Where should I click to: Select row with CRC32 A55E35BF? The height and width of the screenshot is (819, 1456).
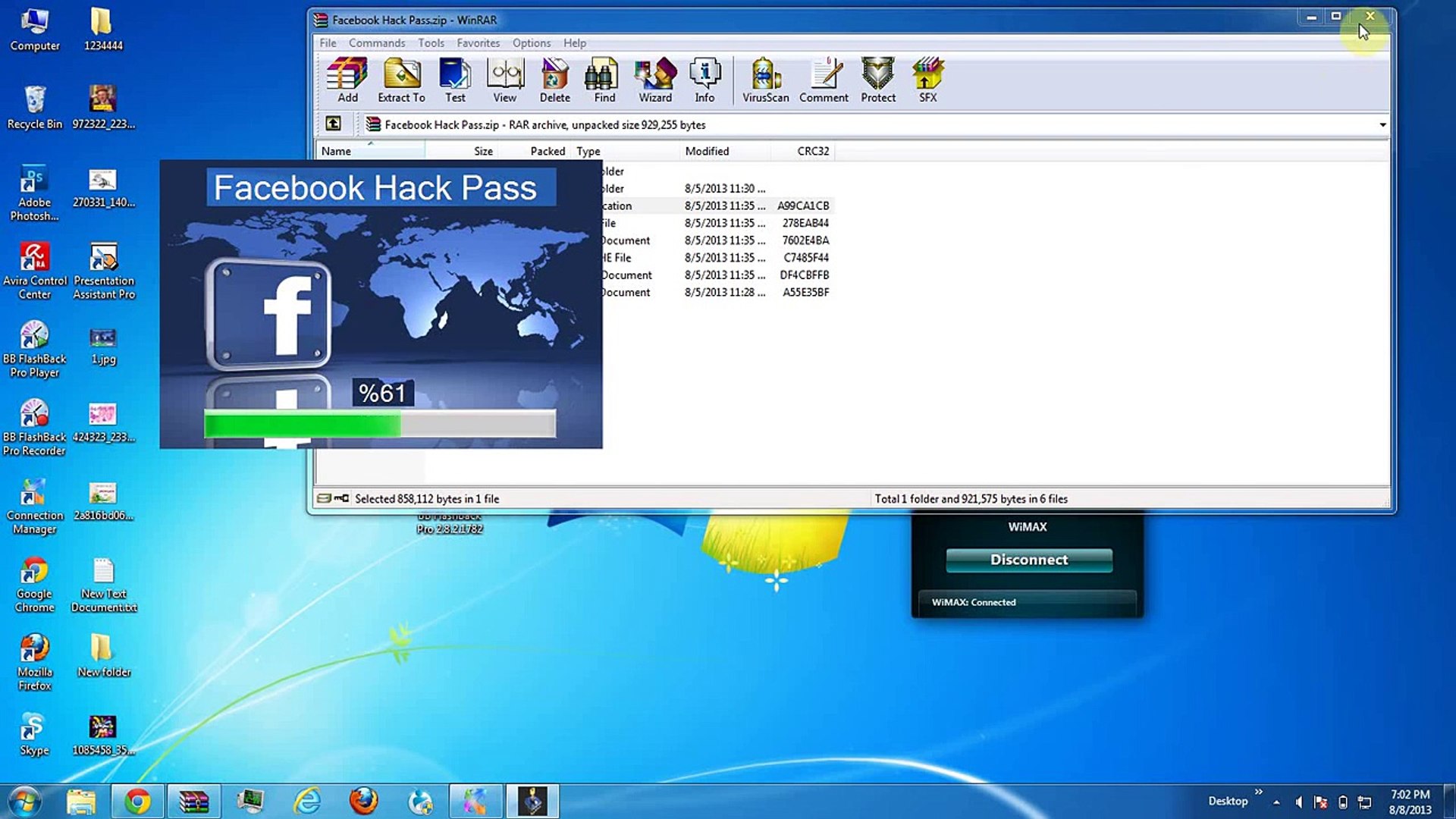point(717,292)
